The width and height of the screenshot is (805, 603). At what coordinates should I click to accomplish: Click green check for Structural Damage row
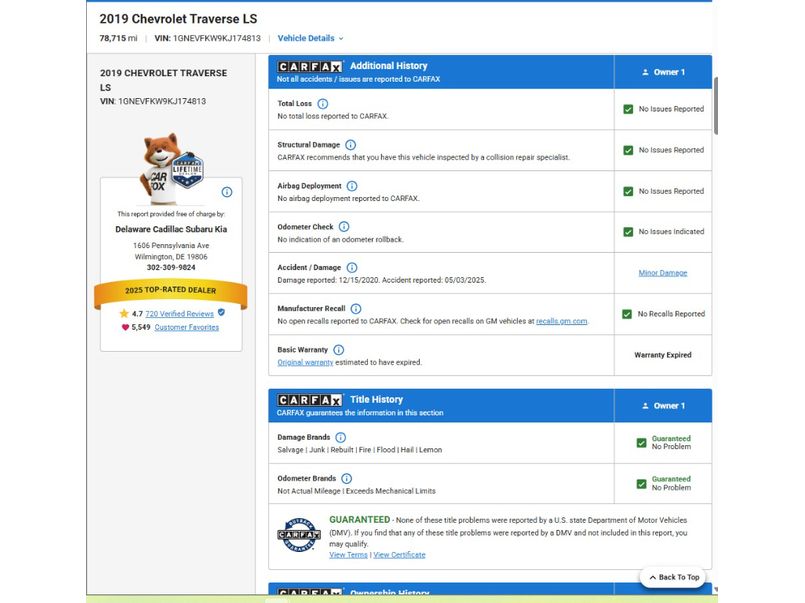tap(628, 150)
